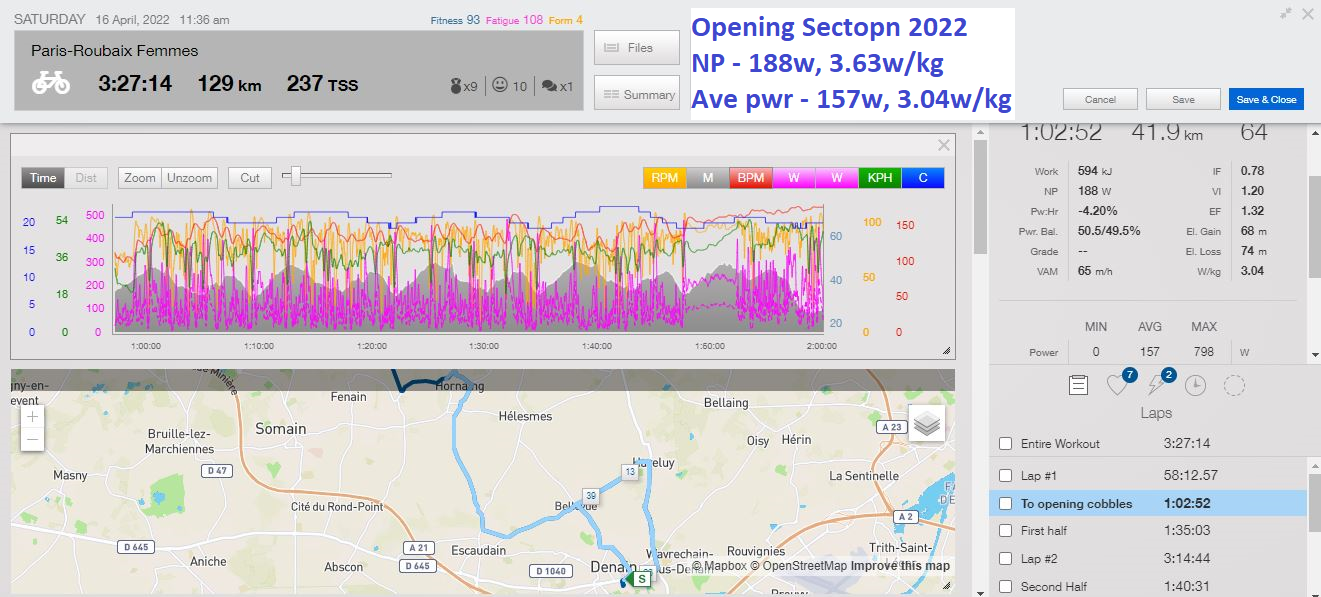The image size is (1321, 597).
Task: Click the Improve this map link
Action: [900, 566]
